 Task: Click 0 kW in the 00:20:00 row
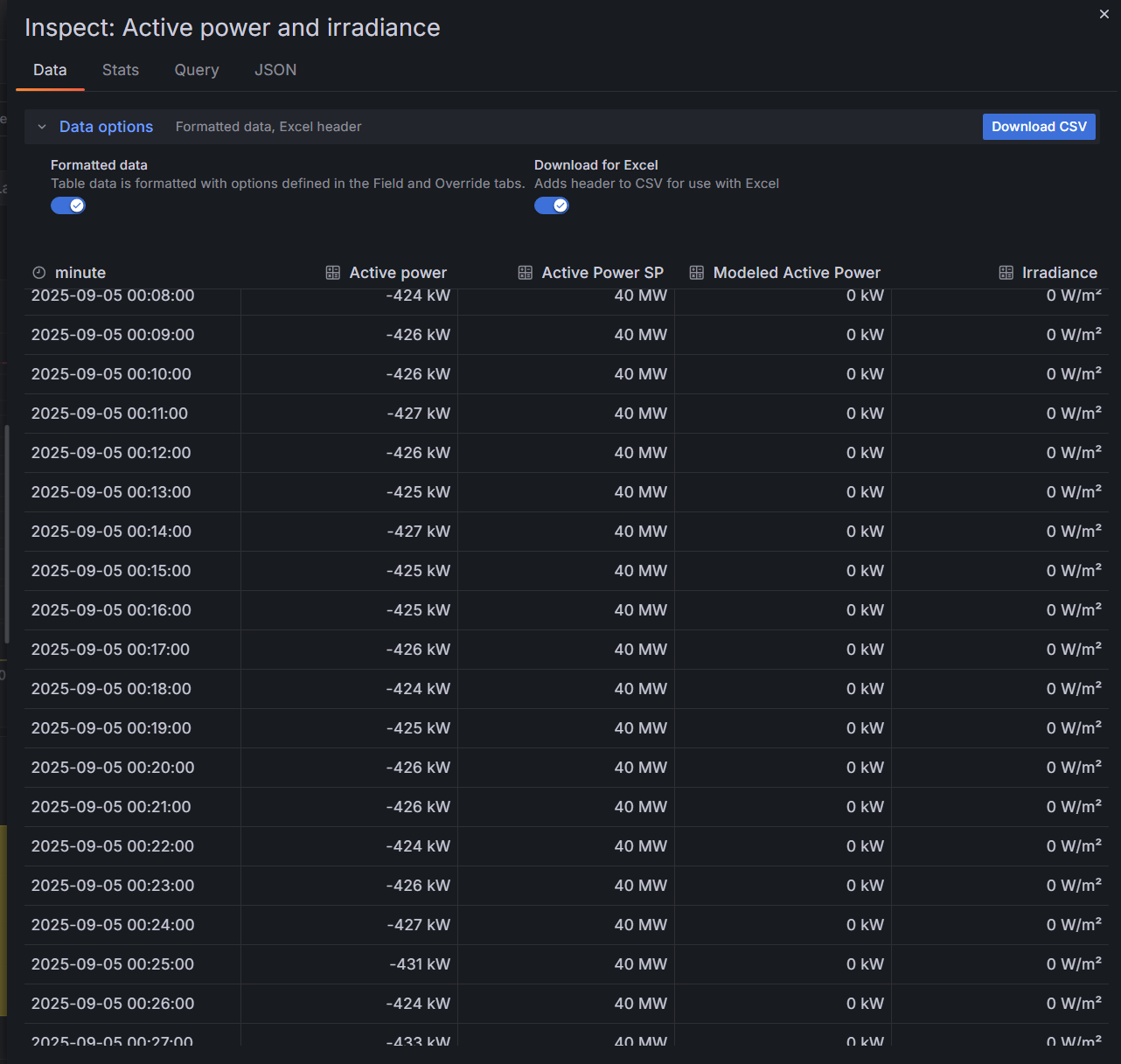(865, 768)
